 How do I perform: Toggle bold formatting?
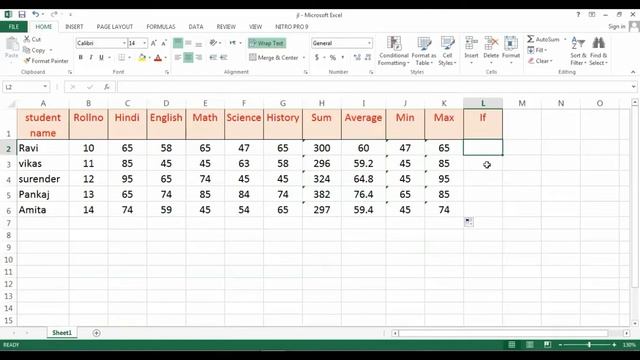[80, 58]
